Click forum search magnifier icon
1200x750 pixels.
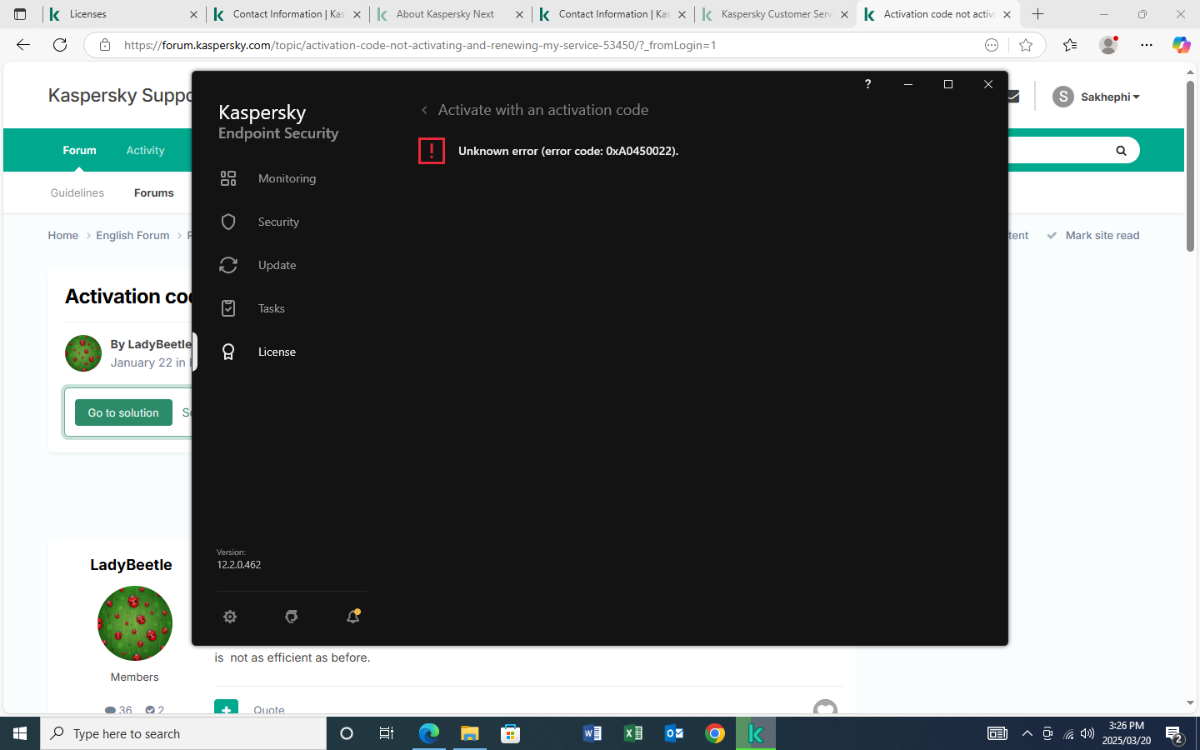click(x=1121, y=150)
